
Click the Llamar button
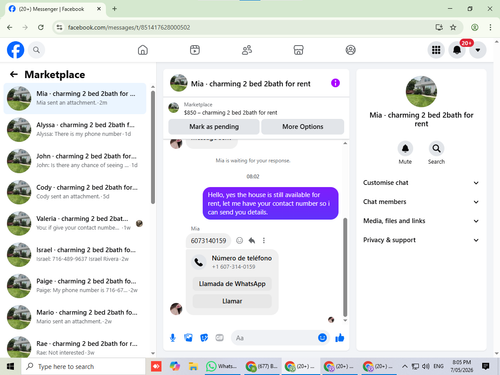tap(232, 301)
